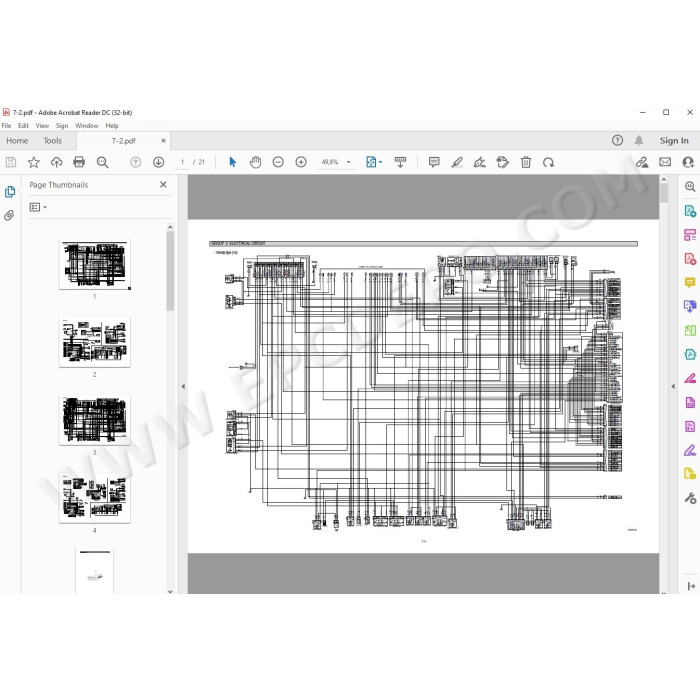Screen dimensions: 700x700
Task: Select page 1 thumbnail
Action: click(x=94, y=264)
